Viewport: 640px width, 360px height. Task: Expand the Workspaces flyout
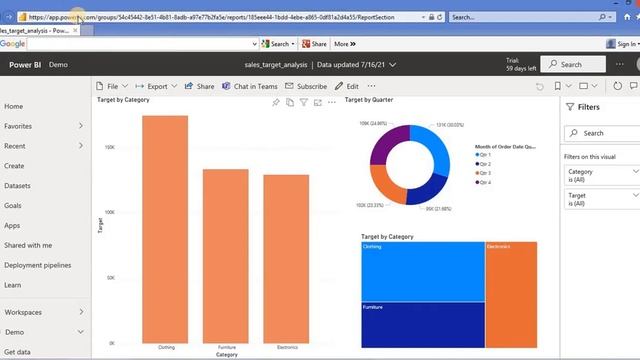81,312
